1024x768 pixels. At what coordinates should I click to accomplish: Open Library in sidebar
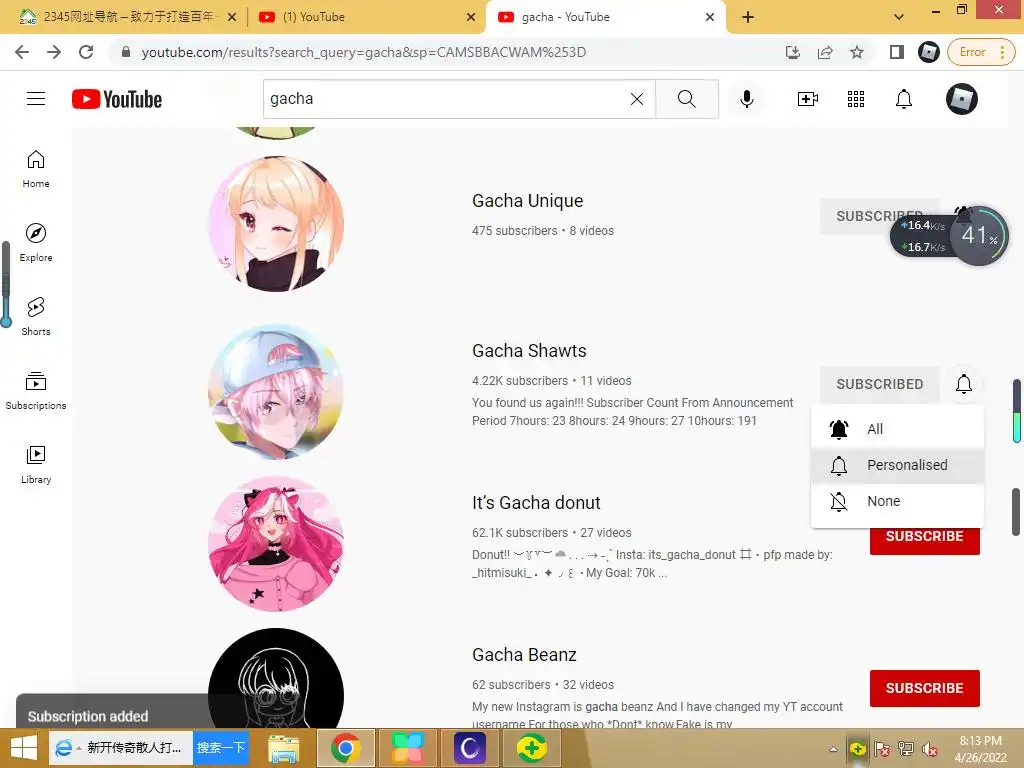point(36,464)
